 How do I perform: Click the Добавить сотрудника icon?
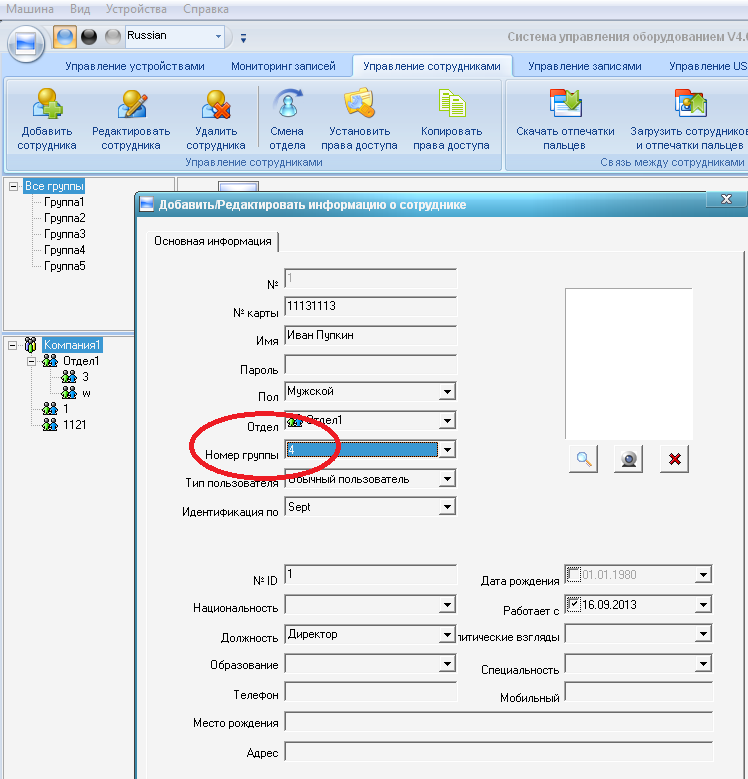click(x=47, y=103)
